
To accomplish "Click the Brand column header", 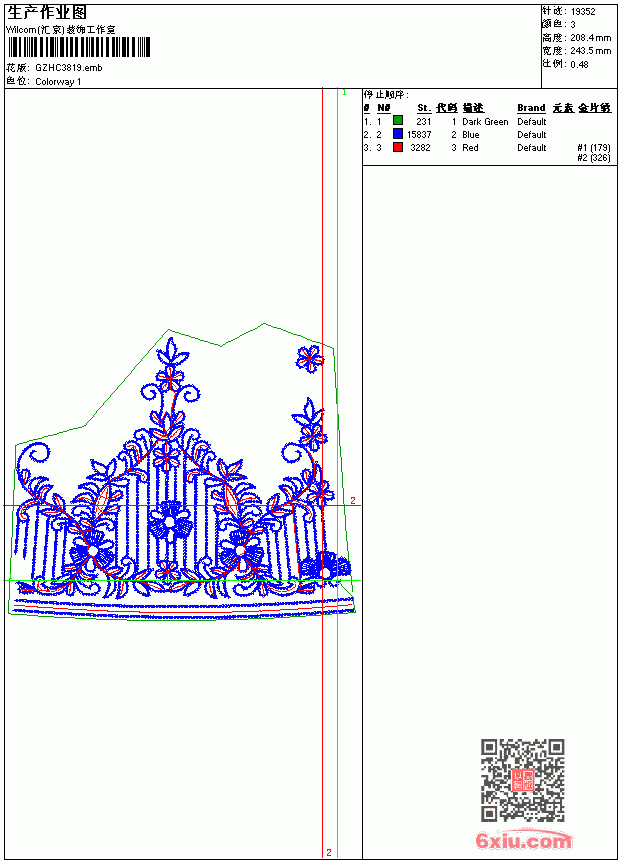I will [531, 108].
